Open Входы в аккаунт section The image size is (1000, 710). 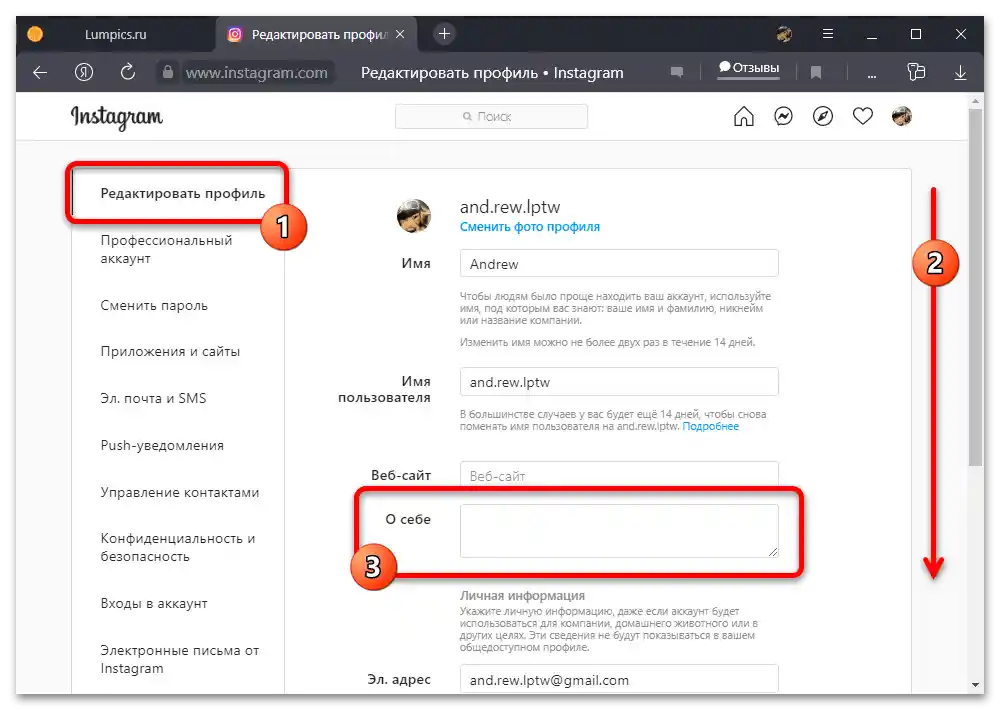pyautogui.click(x=154, y=603)
